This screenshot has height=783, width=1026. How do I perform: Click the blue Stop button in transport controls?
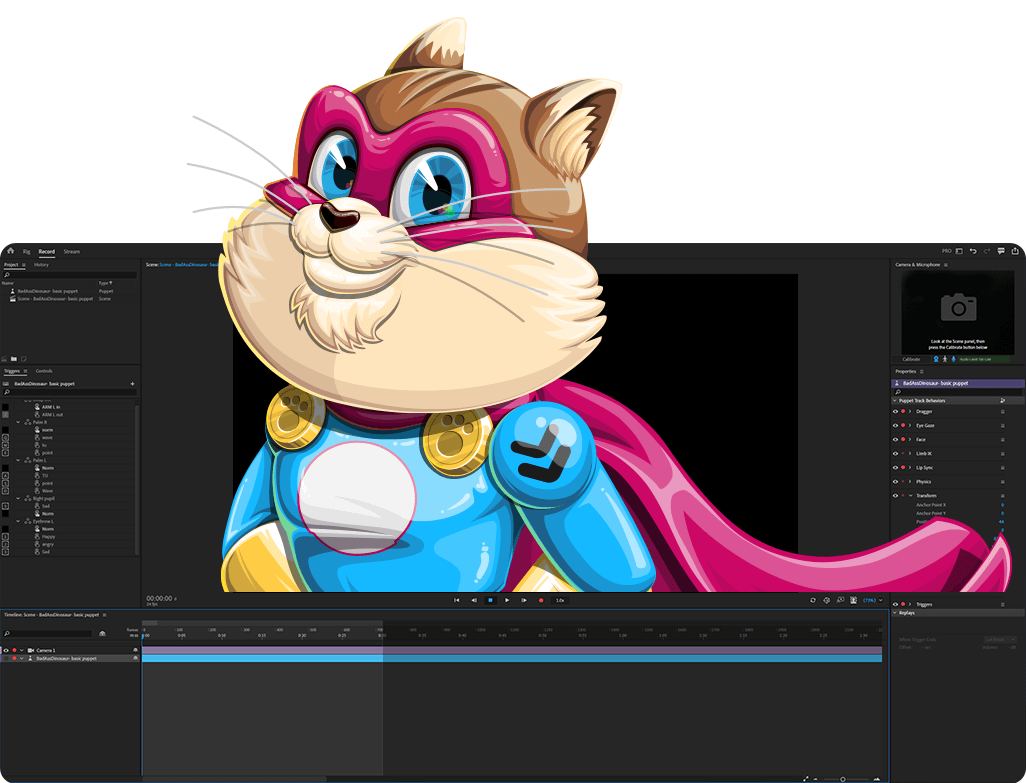(x=490, y=600)
